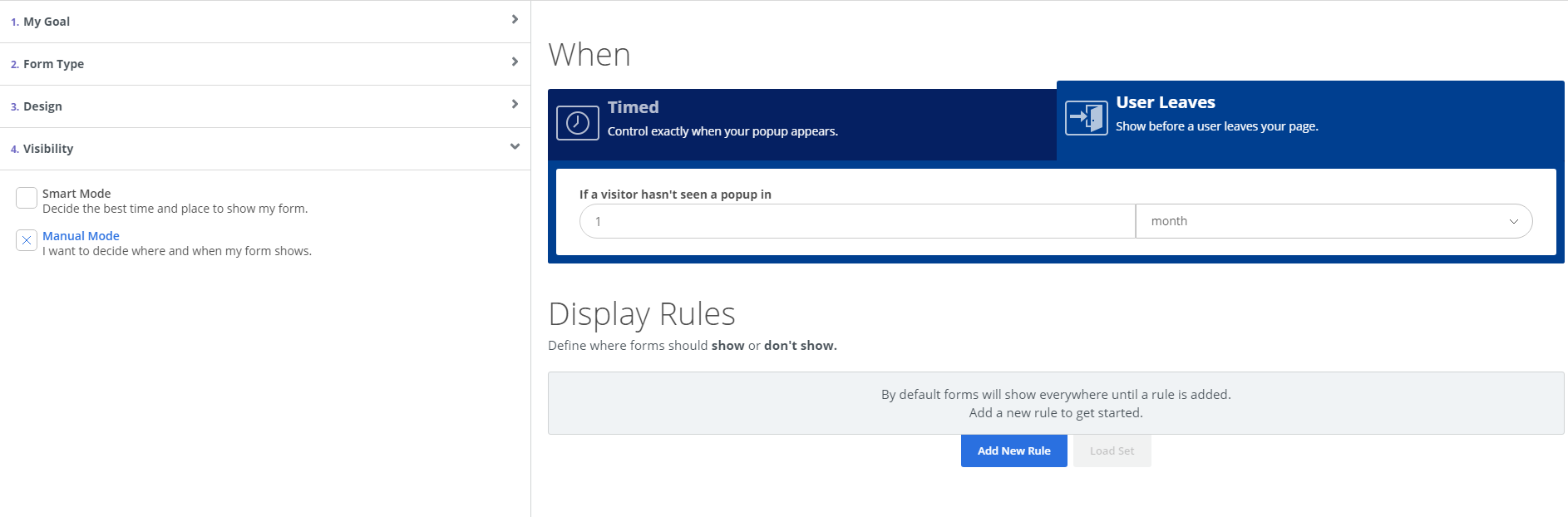Click the exit door icon on User Leaves

pyautogui.click(x=1086, y=118)
